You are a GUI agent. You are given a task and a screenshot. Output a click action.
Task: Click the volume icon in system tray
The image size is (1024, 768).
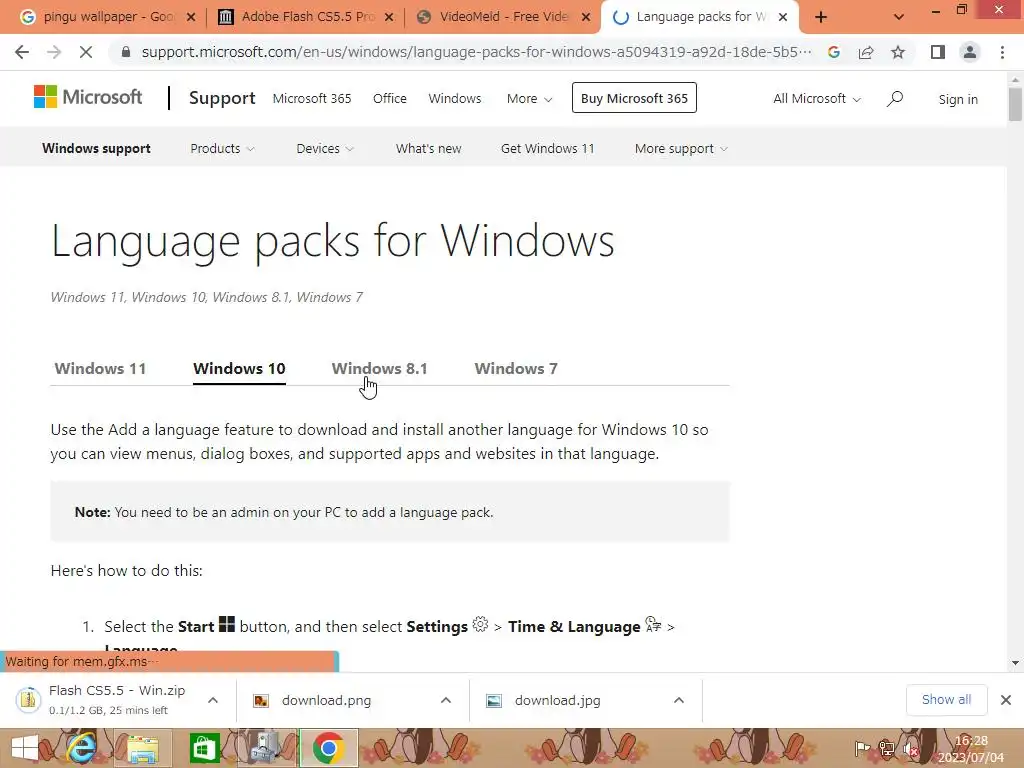[910, 748]
